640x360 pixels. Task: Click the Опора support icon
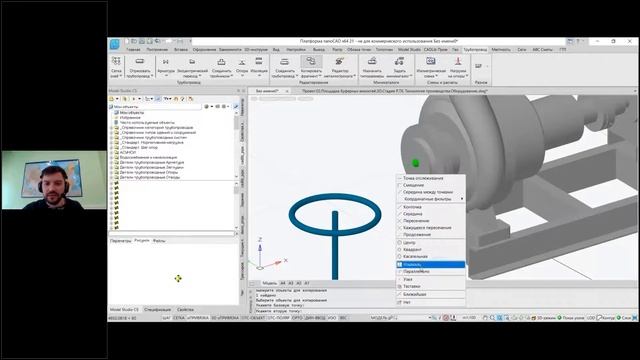point(242,62)
